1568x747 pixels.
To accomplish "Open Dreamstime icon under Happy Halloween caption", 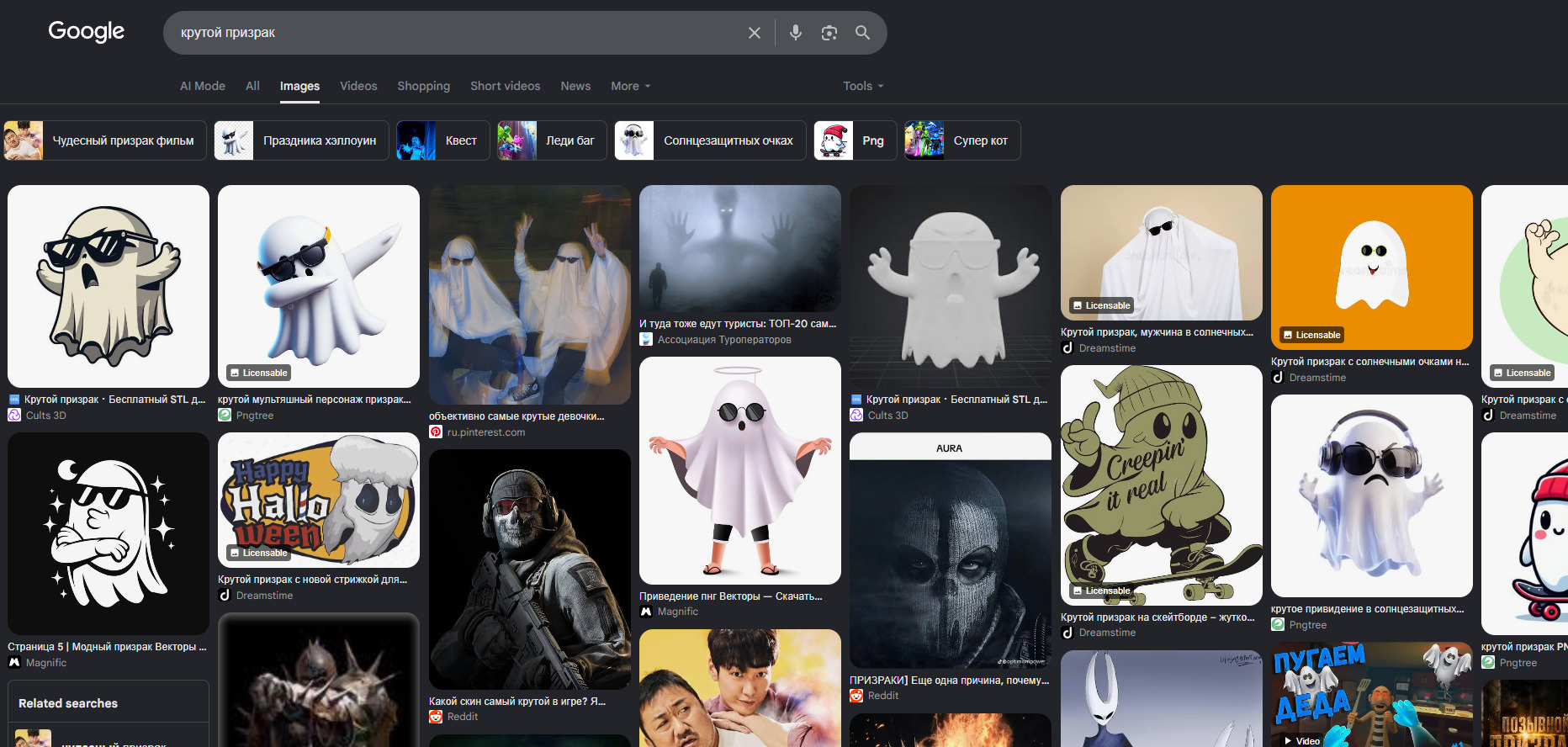I will [225, 595].
